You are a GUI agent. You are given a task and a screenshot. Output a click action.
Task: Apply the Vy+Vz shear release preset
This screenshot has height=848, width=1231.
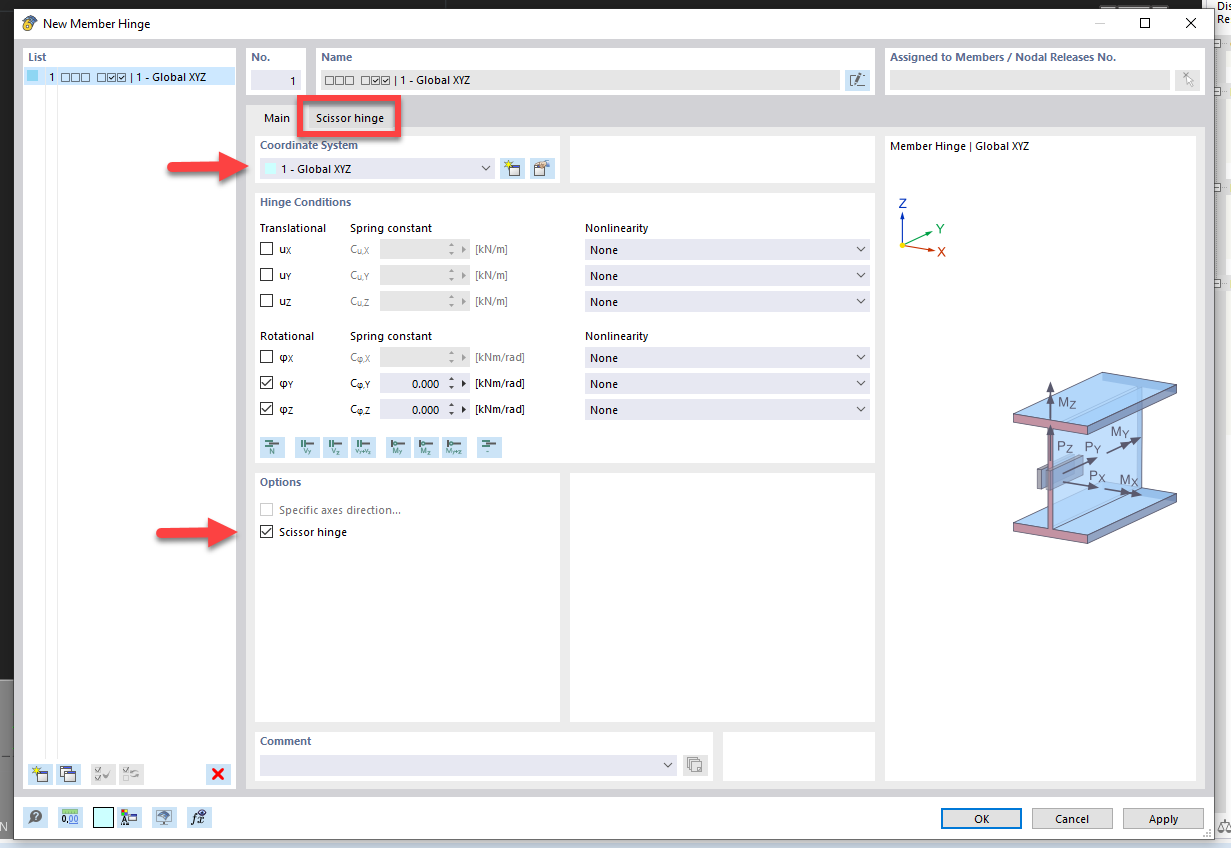point(363,447)
